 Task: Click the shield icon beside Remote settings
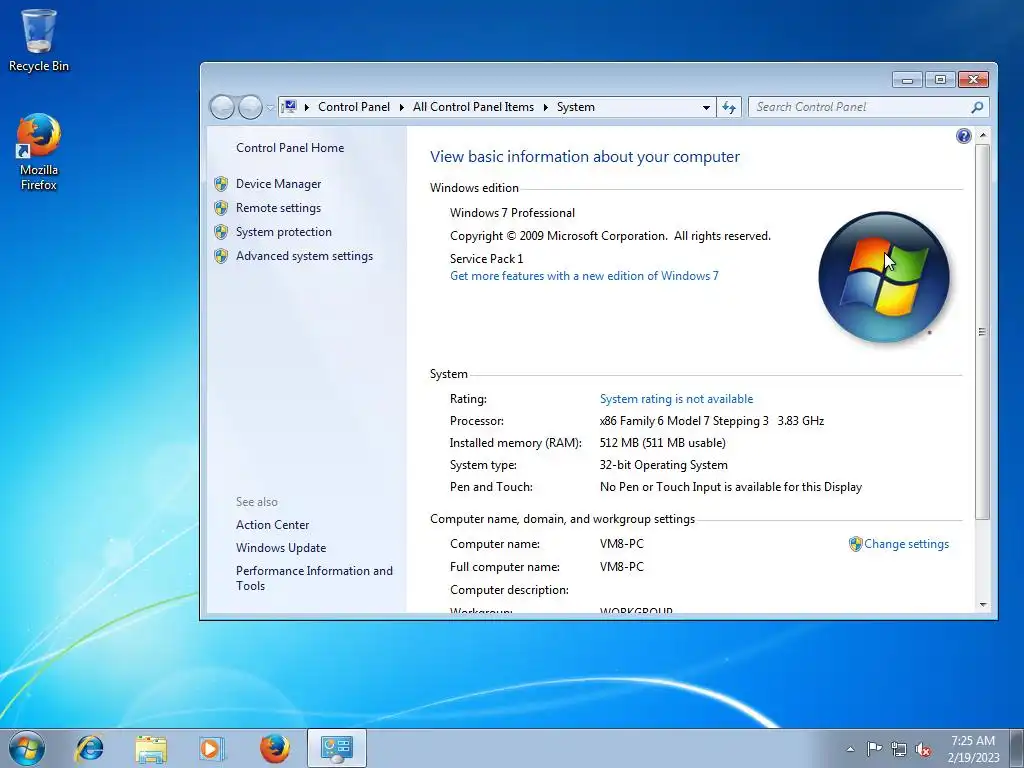(221, 208)
